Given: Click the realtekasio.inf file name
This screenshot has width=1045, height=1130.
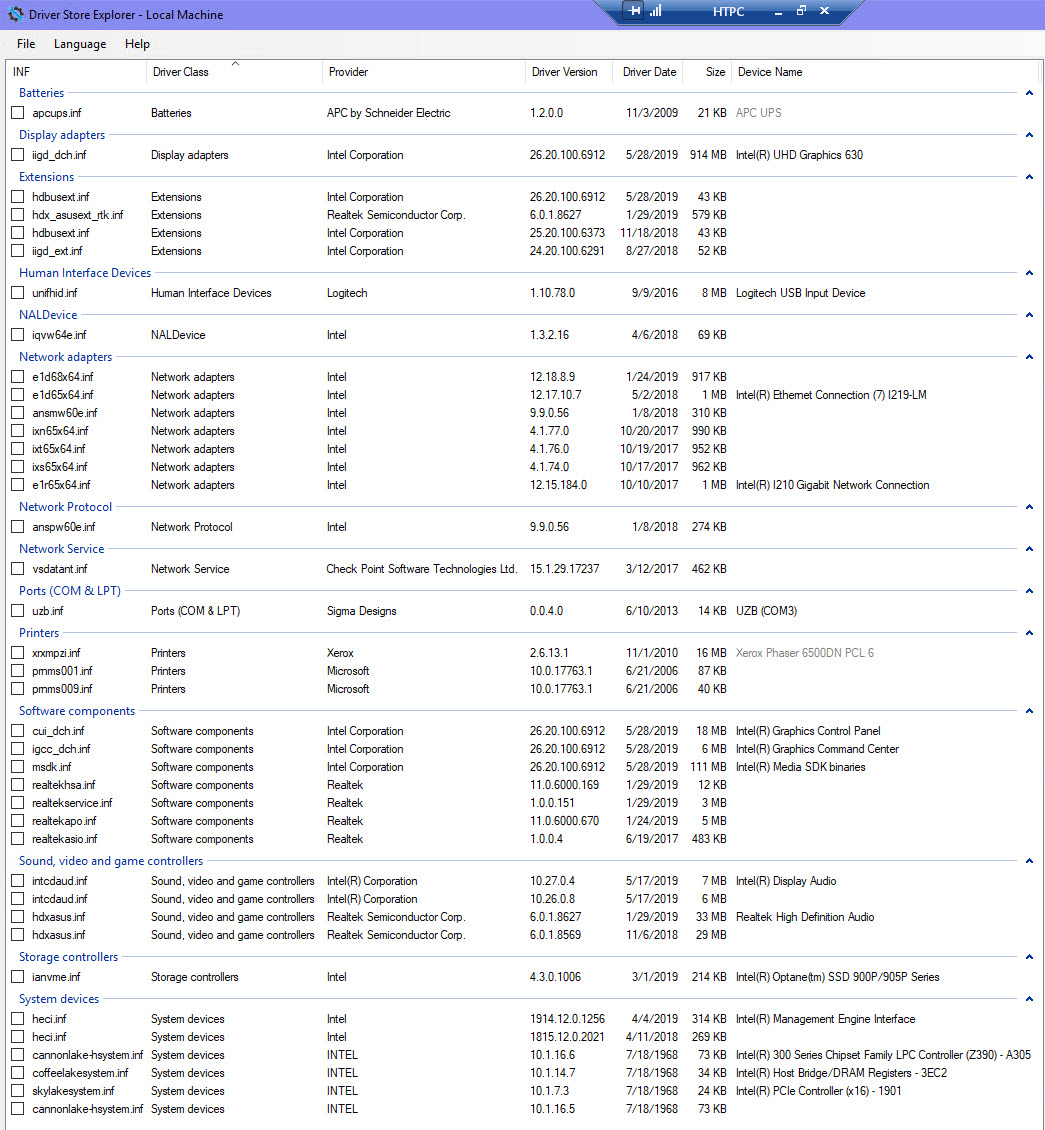Looking at the screenshot, I should (64, 839).
